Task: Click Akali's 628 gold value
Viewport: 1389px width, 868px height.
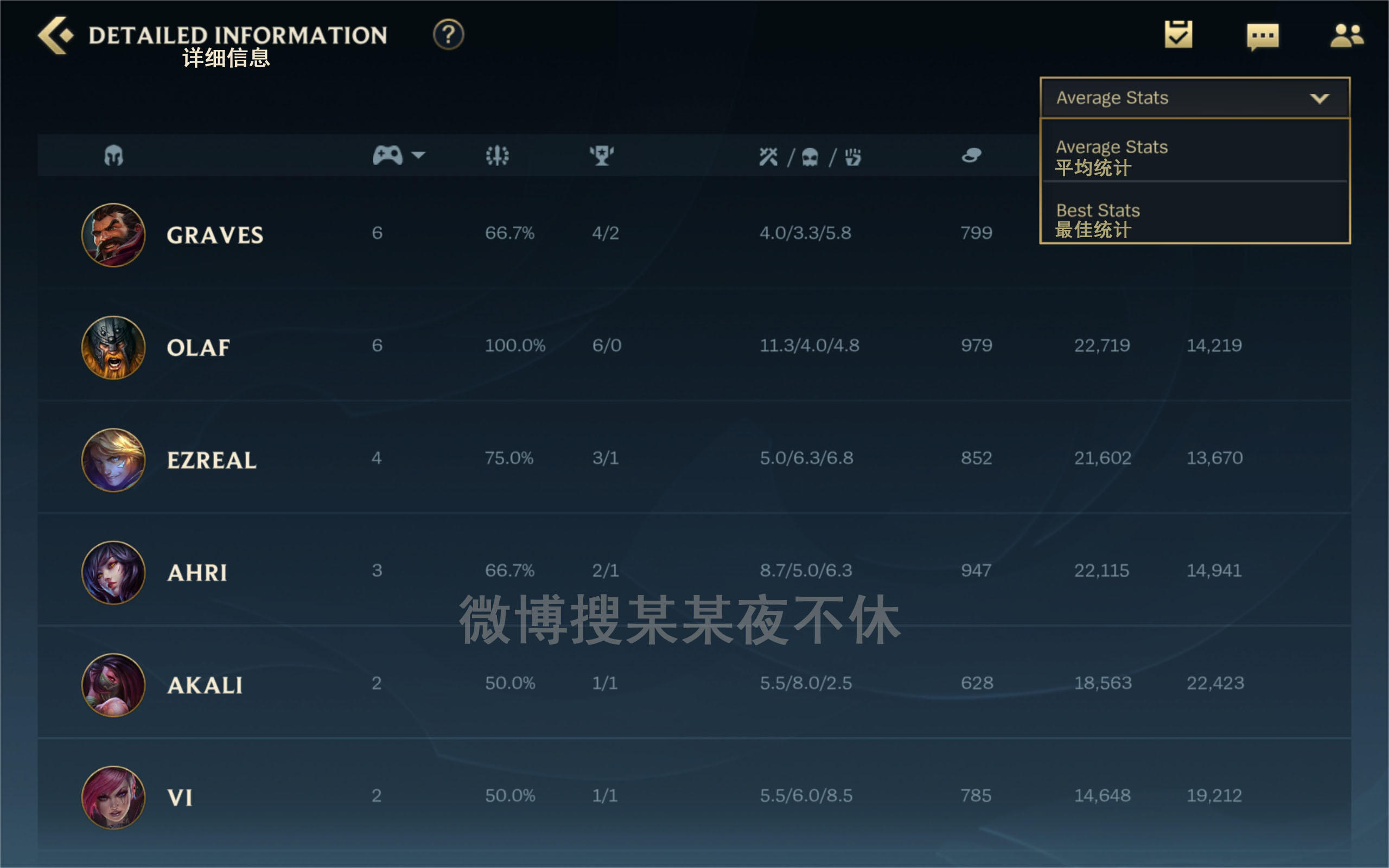Action: tap(977, 682)
